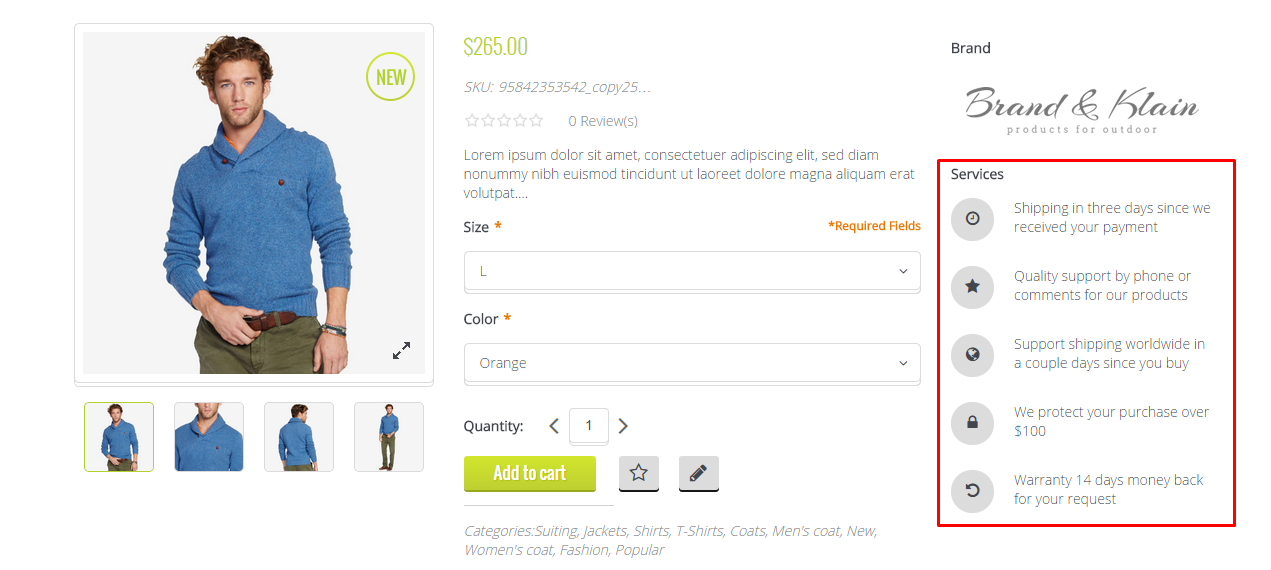
Task: Click the warranty money back arrow icon
Action: click(x=972, y=491)
